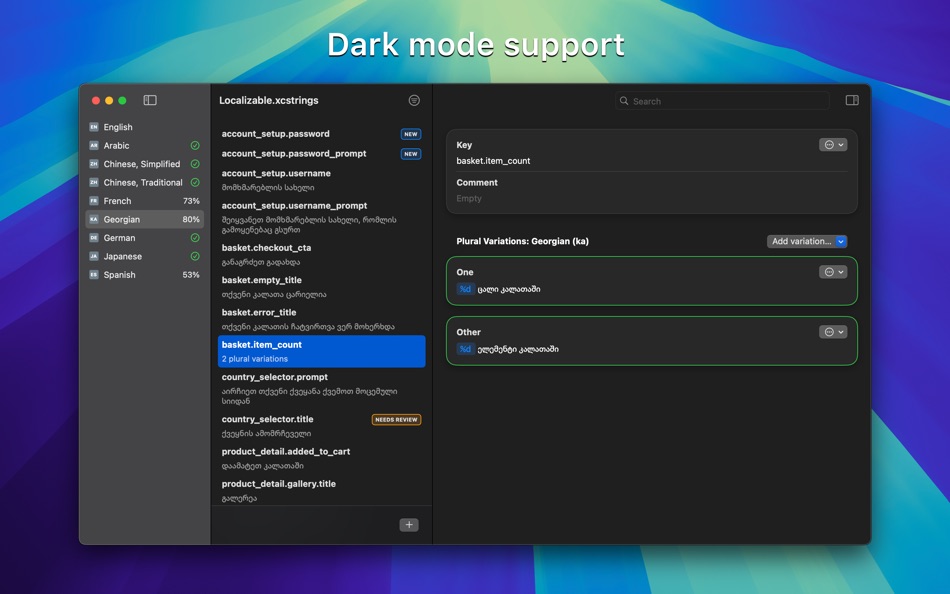The height and width of the screenshot is (594, 950).
Task: Select Spanish language at 53%
Action: point(144,275)
